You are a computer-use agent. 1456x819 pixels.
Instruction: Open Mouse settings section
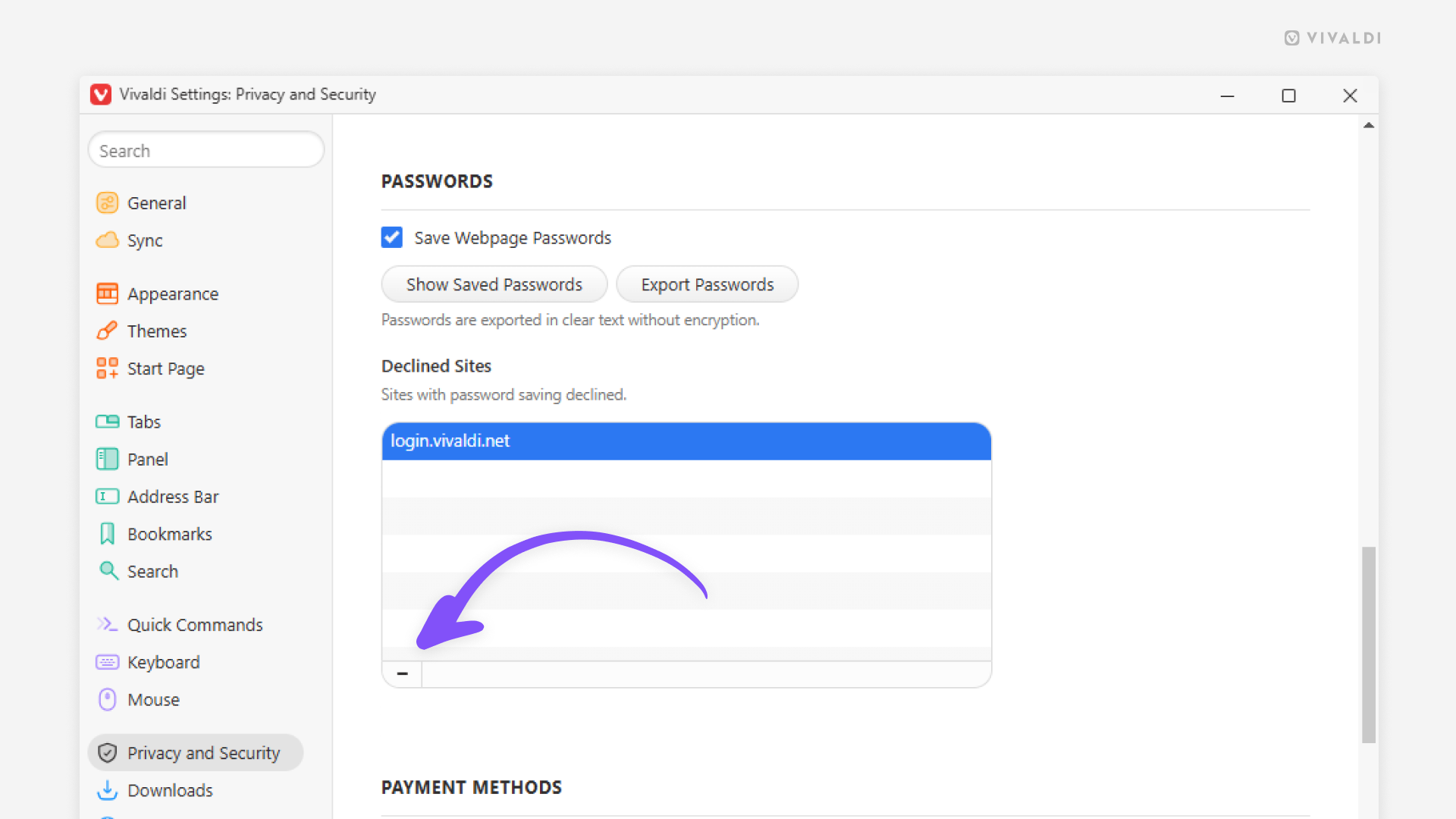click(153, 700)
